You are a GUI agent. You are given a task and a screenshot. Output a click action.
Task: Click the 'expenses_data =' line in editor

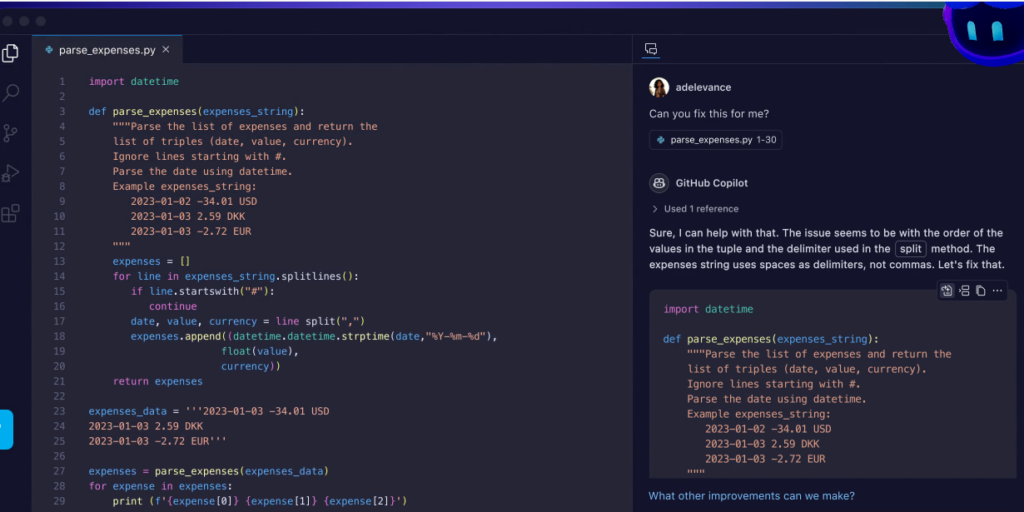(209, 411)
